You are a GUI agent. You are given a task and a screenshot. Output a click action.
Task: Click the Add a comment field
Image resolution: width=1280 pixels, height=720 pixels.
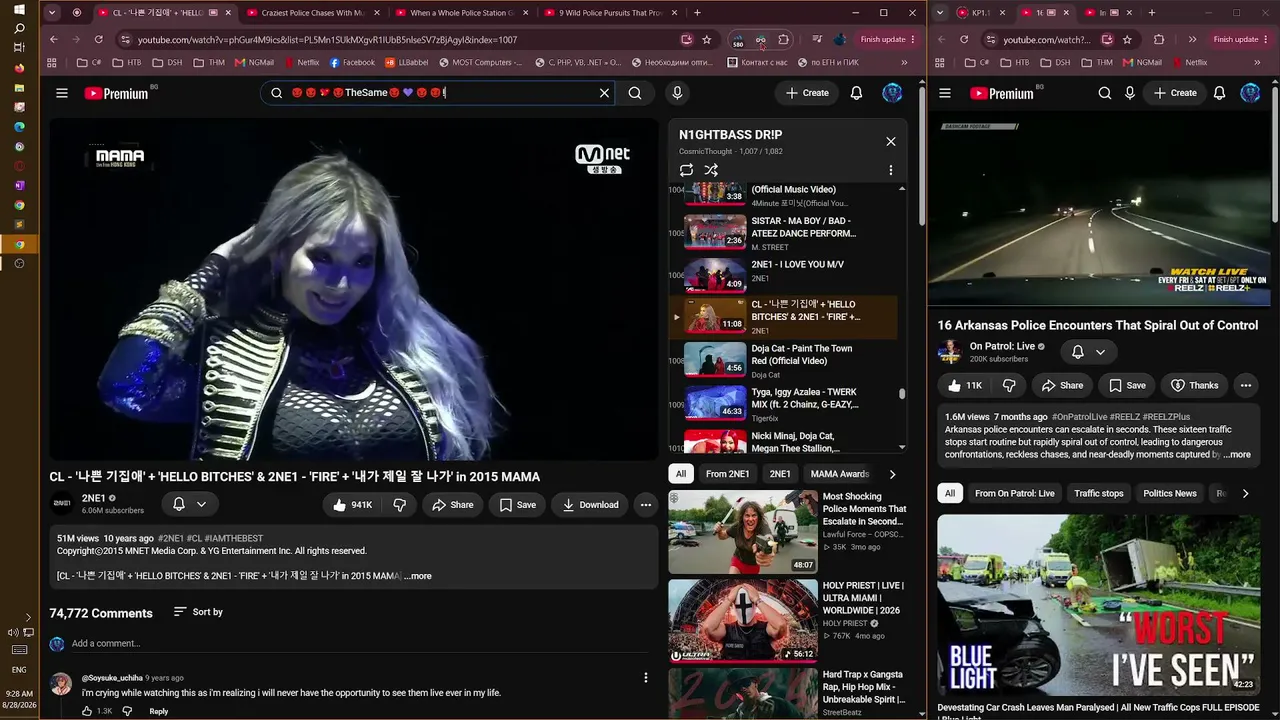(352, 643)
